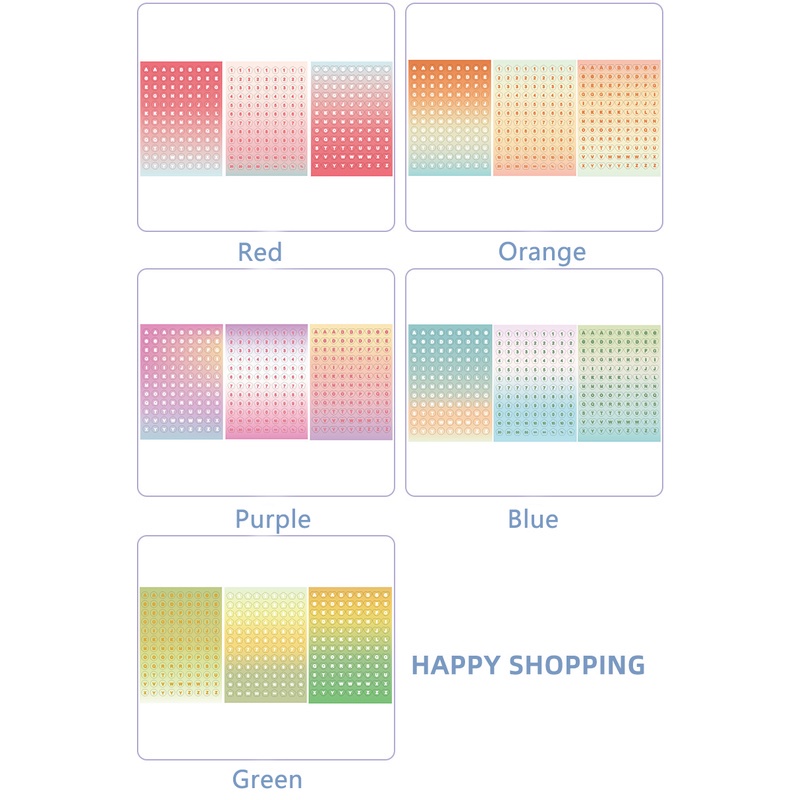Open the left sticker sheet in Purple set

(181, 382)
